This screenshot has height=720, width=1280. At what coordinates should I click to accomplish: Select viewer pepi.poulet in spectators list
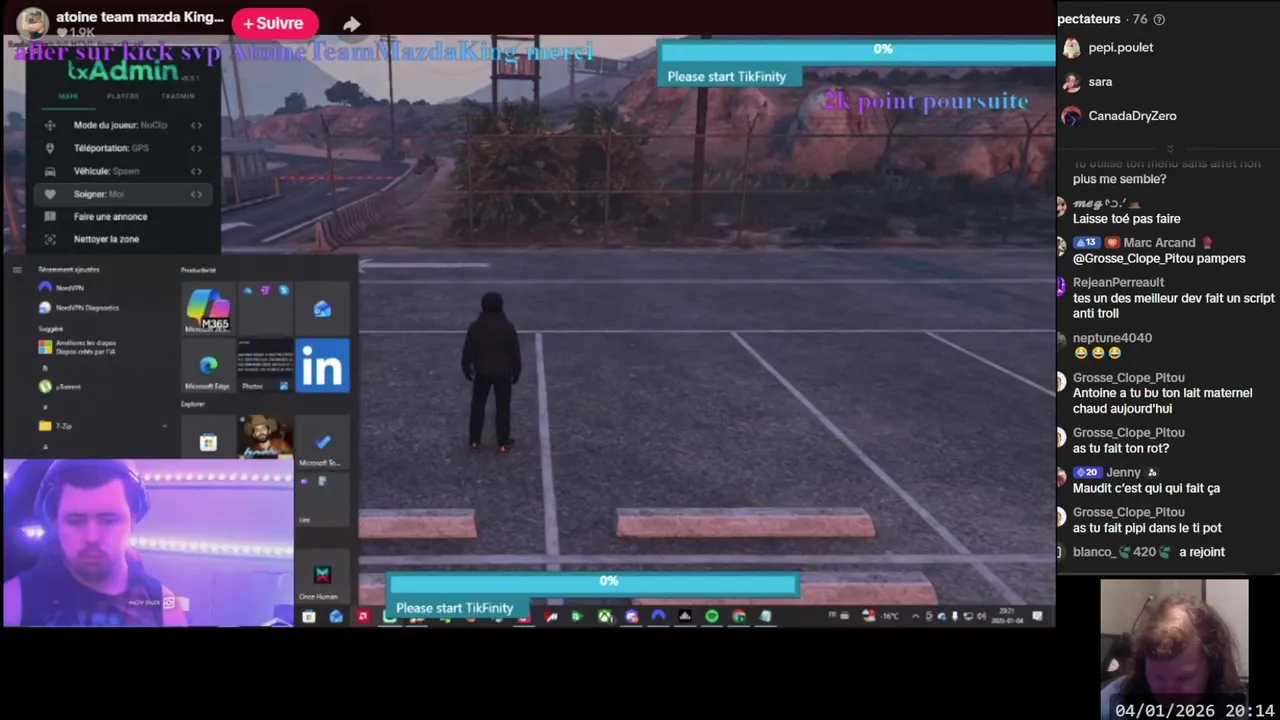1120,48
